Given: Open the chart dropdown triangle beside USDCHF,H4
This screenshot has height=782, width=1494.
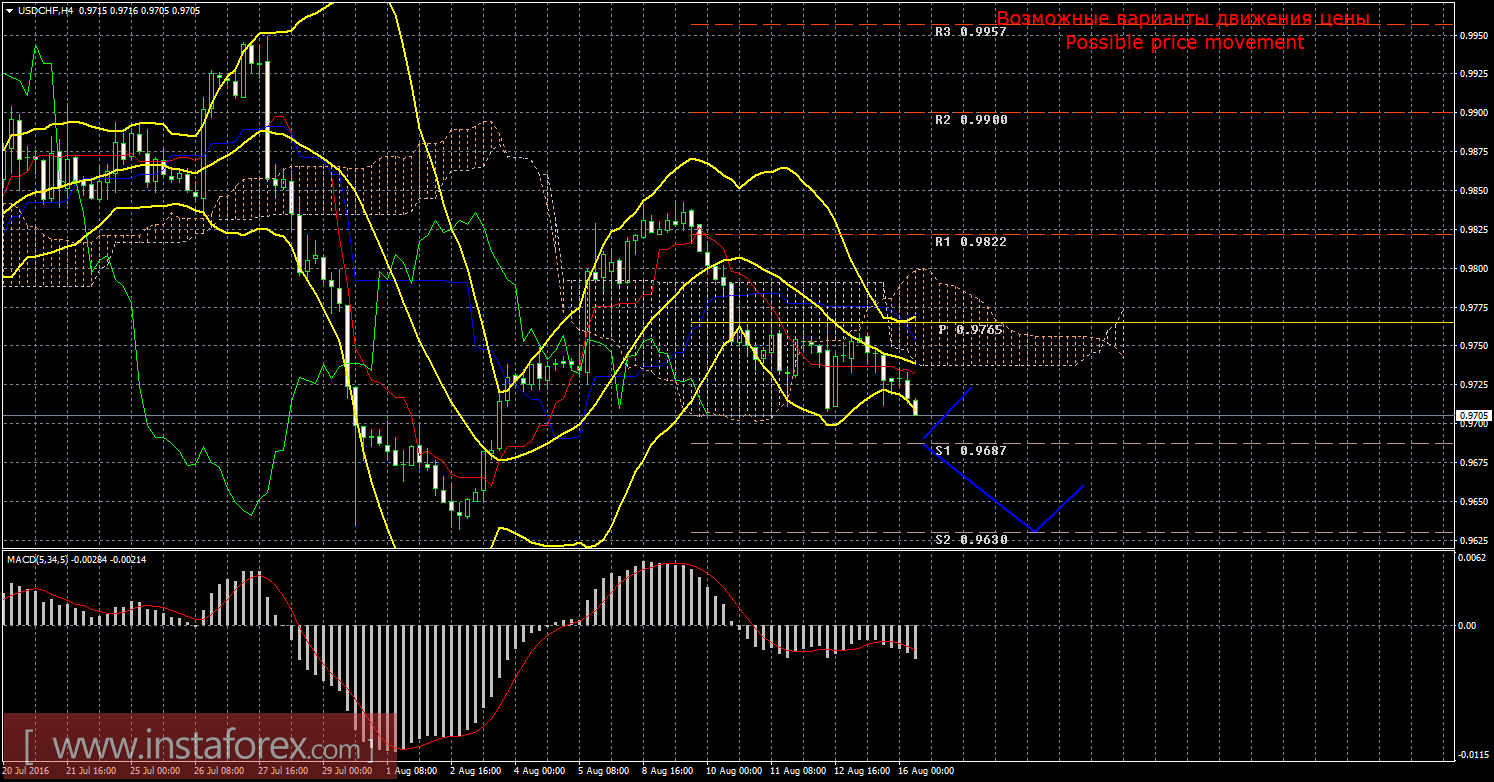Looking at the screenshot, I should [8, 9].
